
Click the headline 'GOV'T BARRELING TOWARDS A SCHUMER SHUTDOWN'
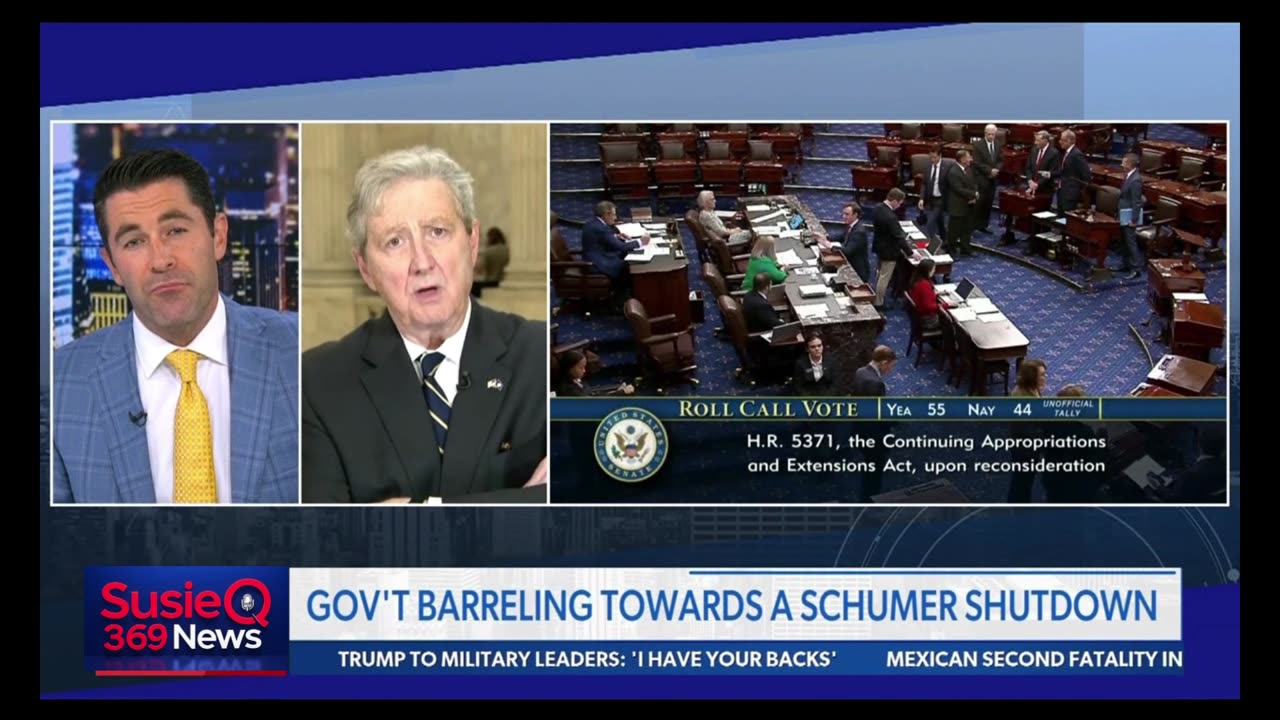731,606
